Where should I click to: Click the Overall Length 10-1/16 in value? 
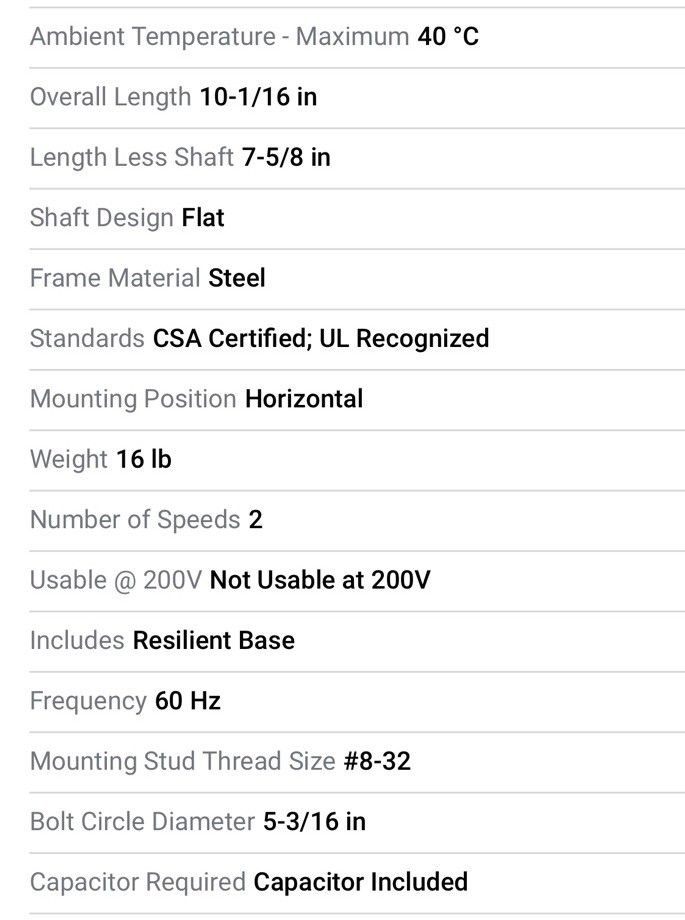point(258,97)
